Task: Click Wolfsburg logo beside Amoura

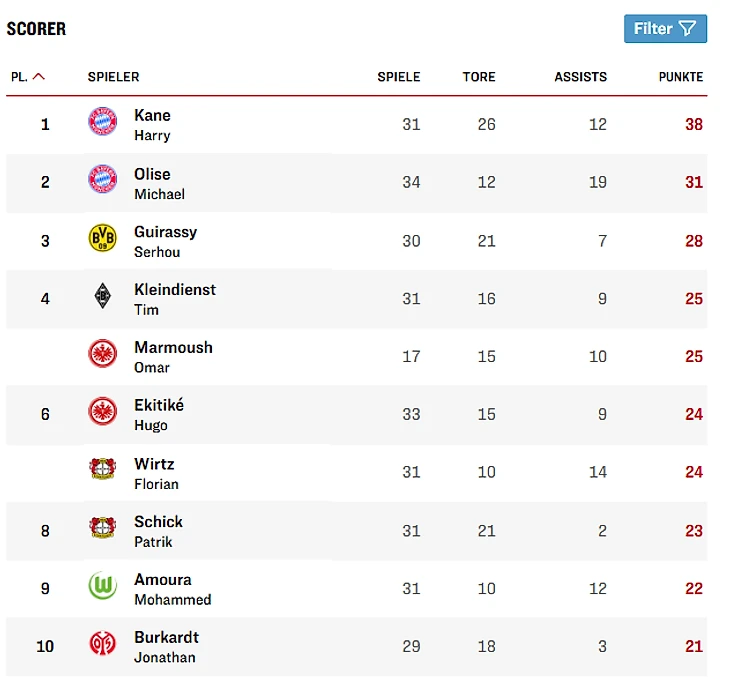Action: (x=102, y=585)
